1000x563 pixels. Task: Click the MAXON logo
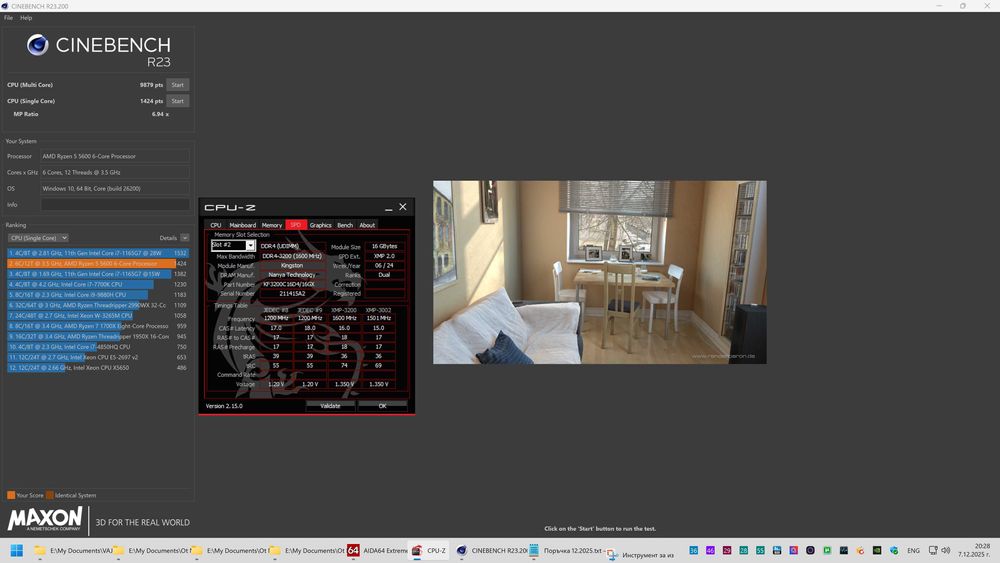pyautogui.click(x=45, y=519)
